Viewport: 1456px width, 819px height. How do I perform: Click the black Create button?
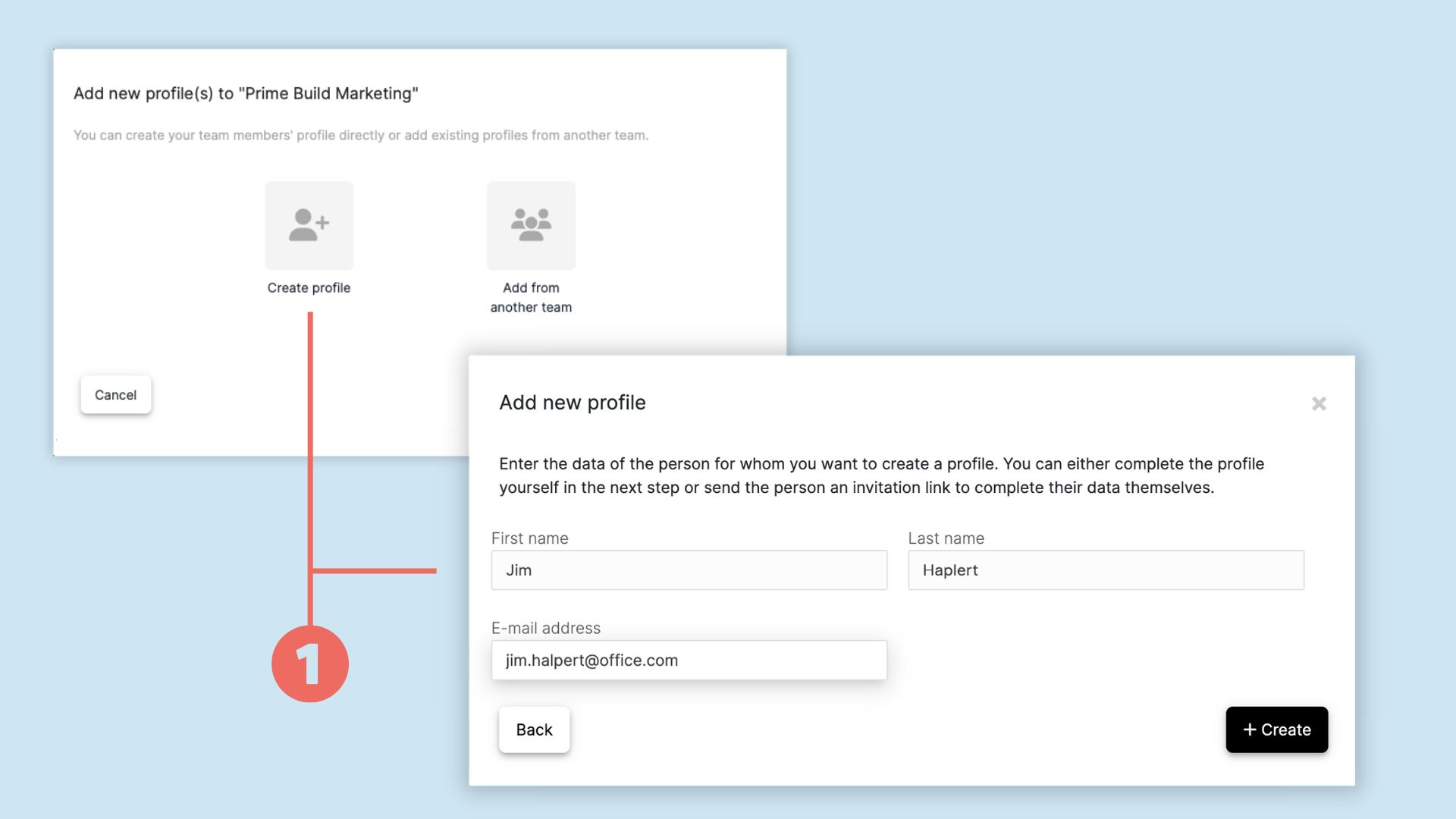click(1276, 730)
